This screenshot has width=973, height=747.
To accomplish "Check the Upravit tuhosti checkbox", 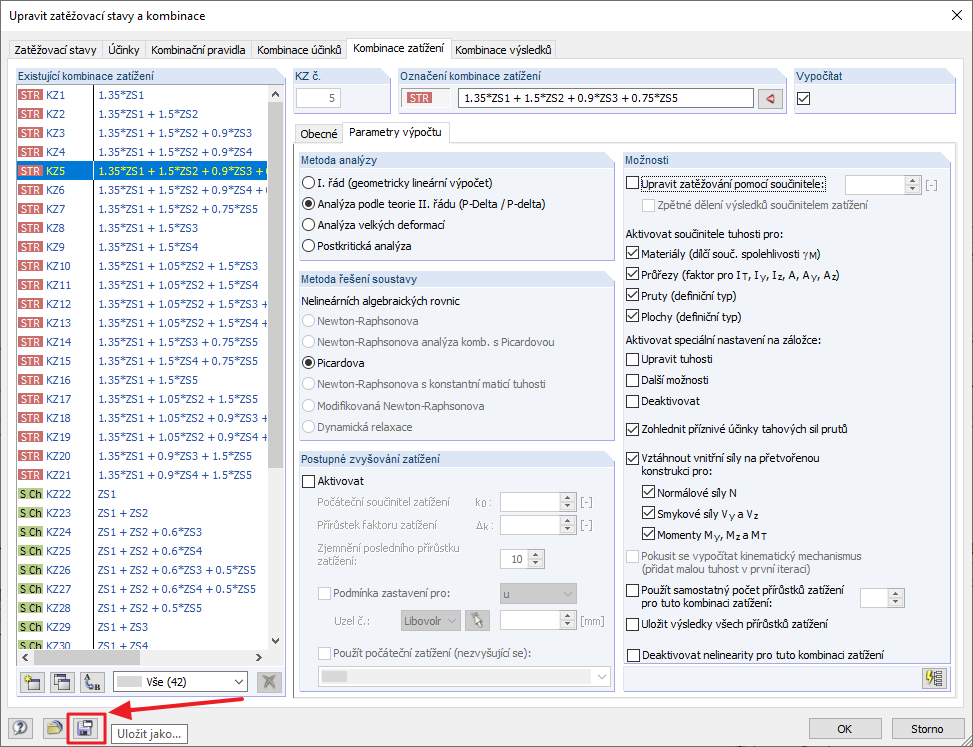I will 632,359.
